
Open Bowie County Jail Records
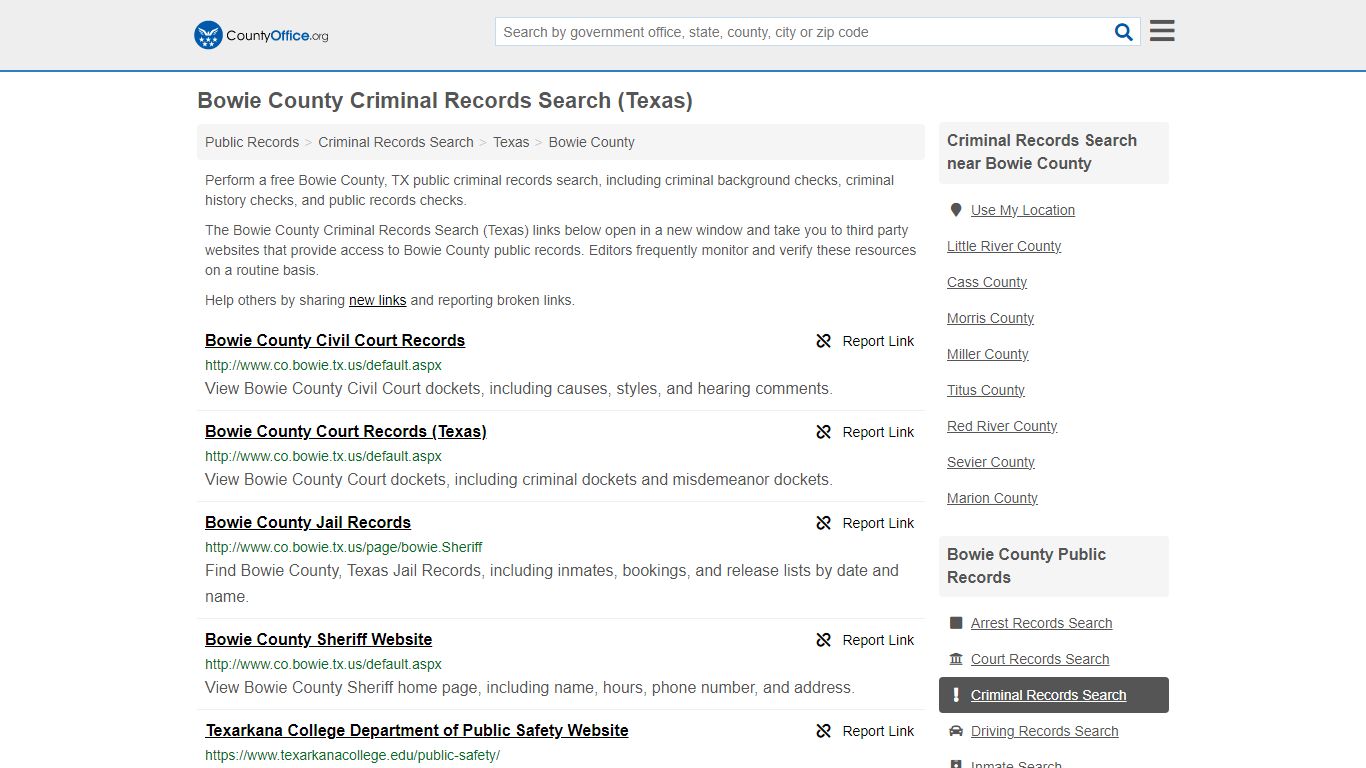point(308,522)
